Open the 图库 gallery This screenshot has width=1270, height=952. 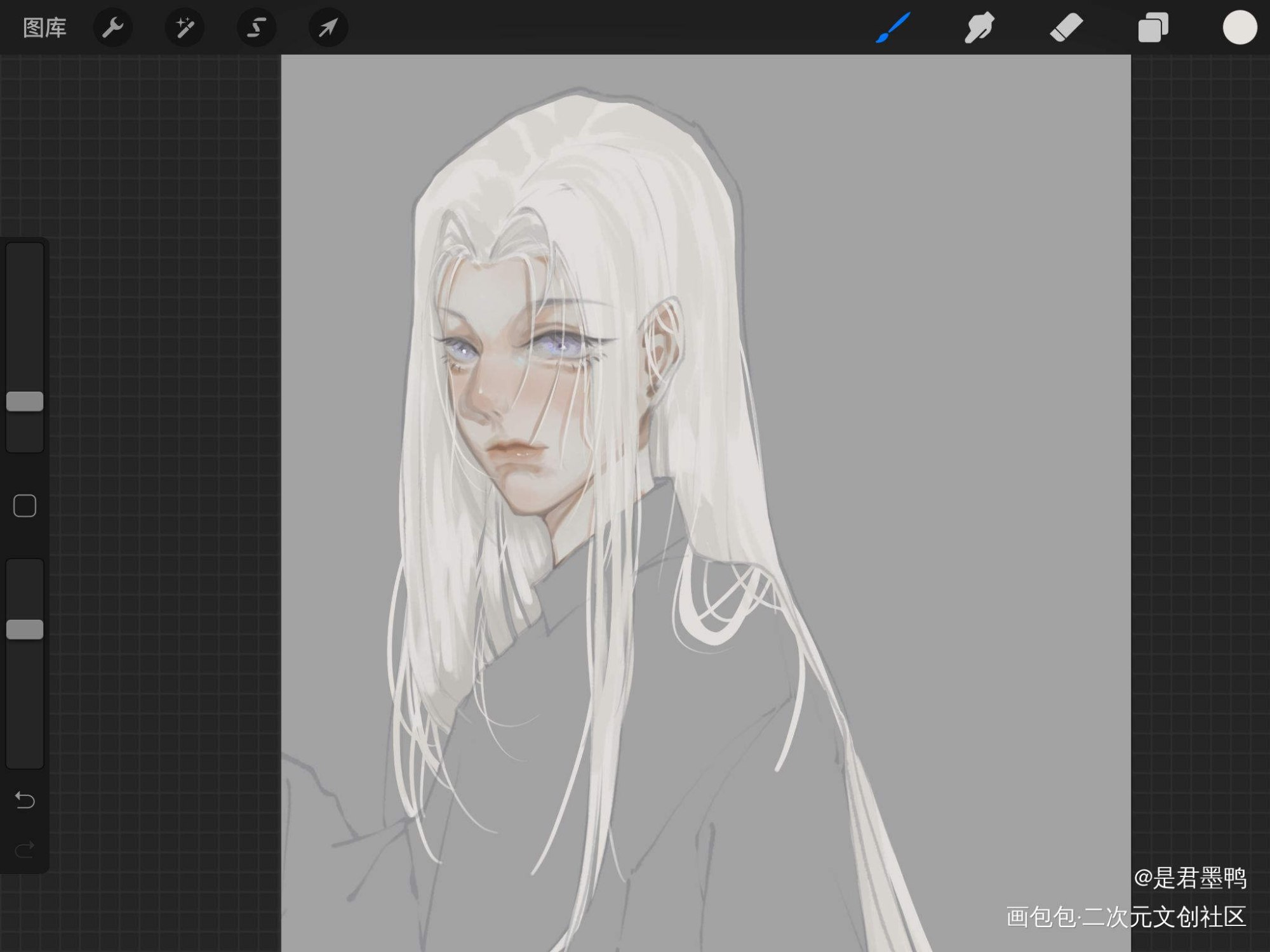[44, 28]
